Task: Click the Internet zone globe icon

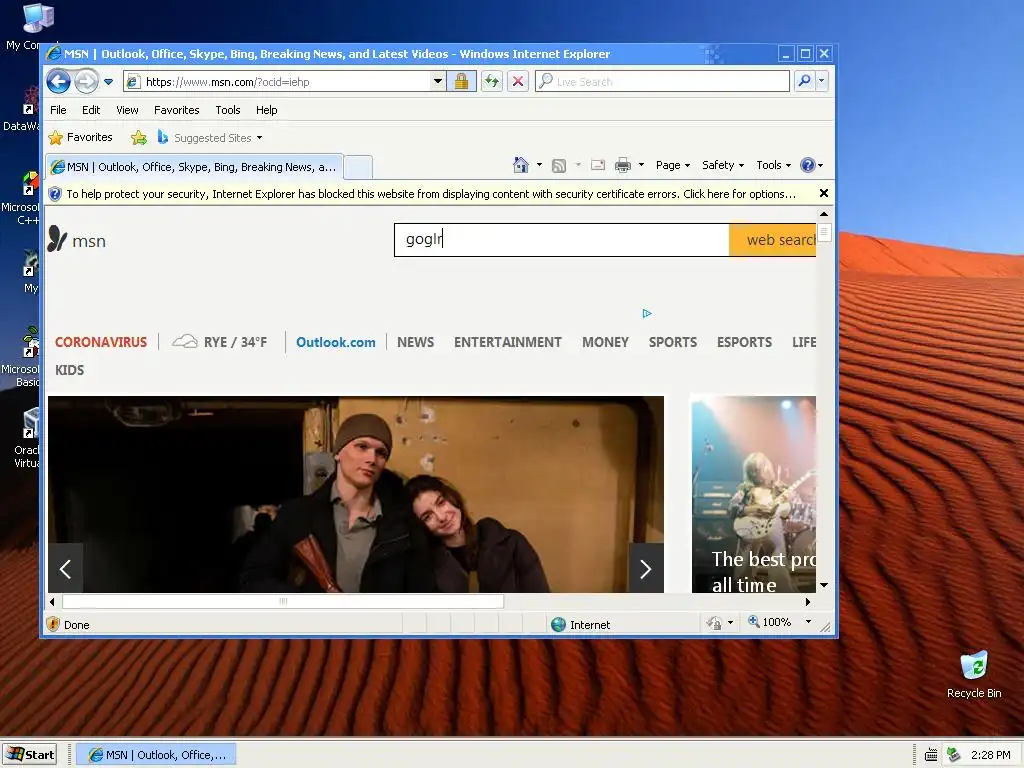Action: [x=558, y=624]
